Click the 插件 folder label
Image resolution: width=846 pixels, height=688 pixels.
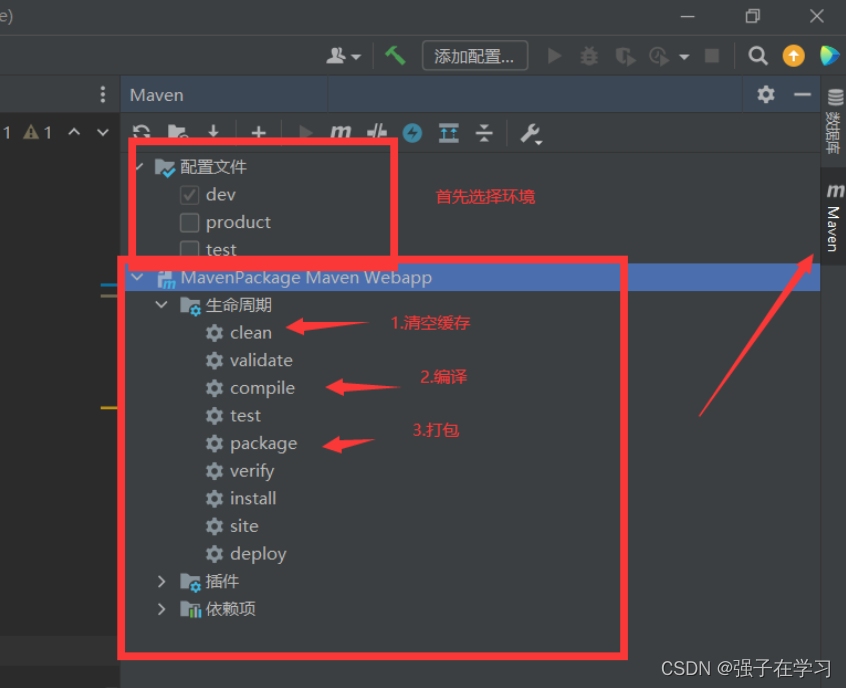222,581
